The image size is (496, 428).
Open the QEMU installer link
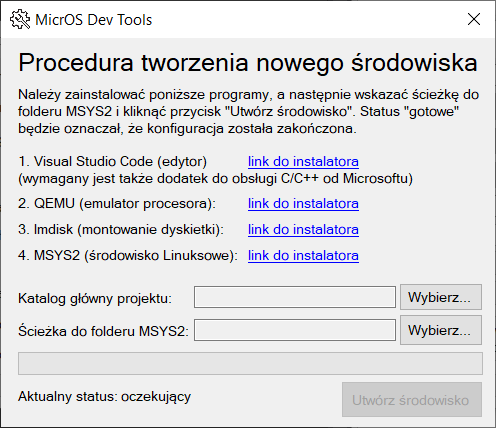click(303, 203)
